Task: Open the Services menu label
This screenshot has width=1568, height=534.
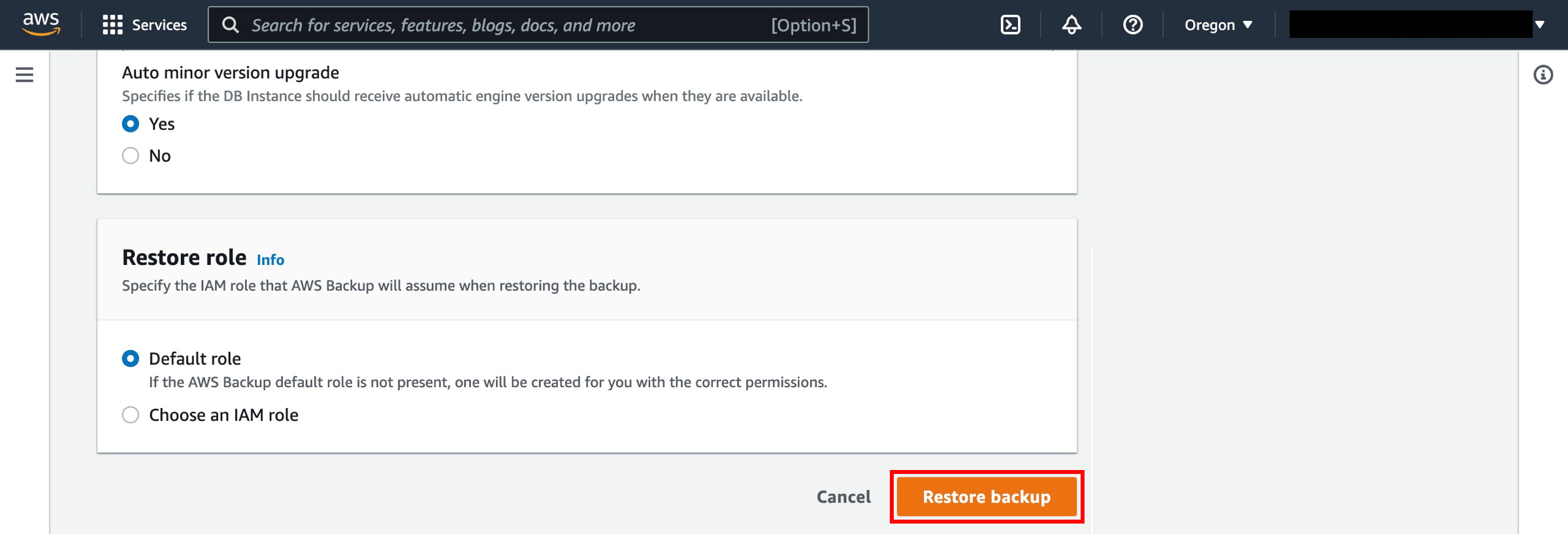Action: 159,25
